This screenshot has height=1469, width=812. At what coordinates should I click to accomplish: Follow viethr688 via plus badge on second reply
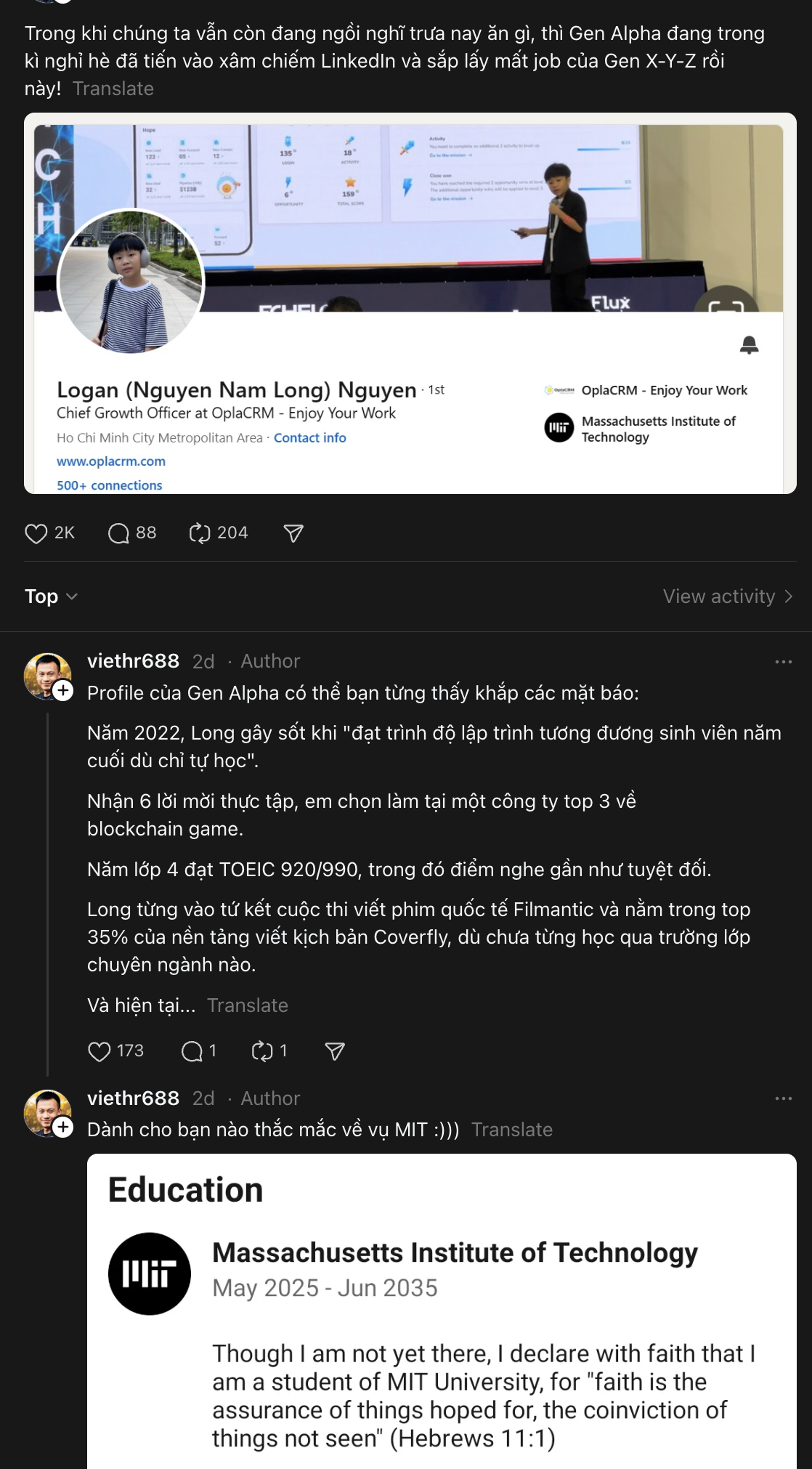(x=64, y=1127)
